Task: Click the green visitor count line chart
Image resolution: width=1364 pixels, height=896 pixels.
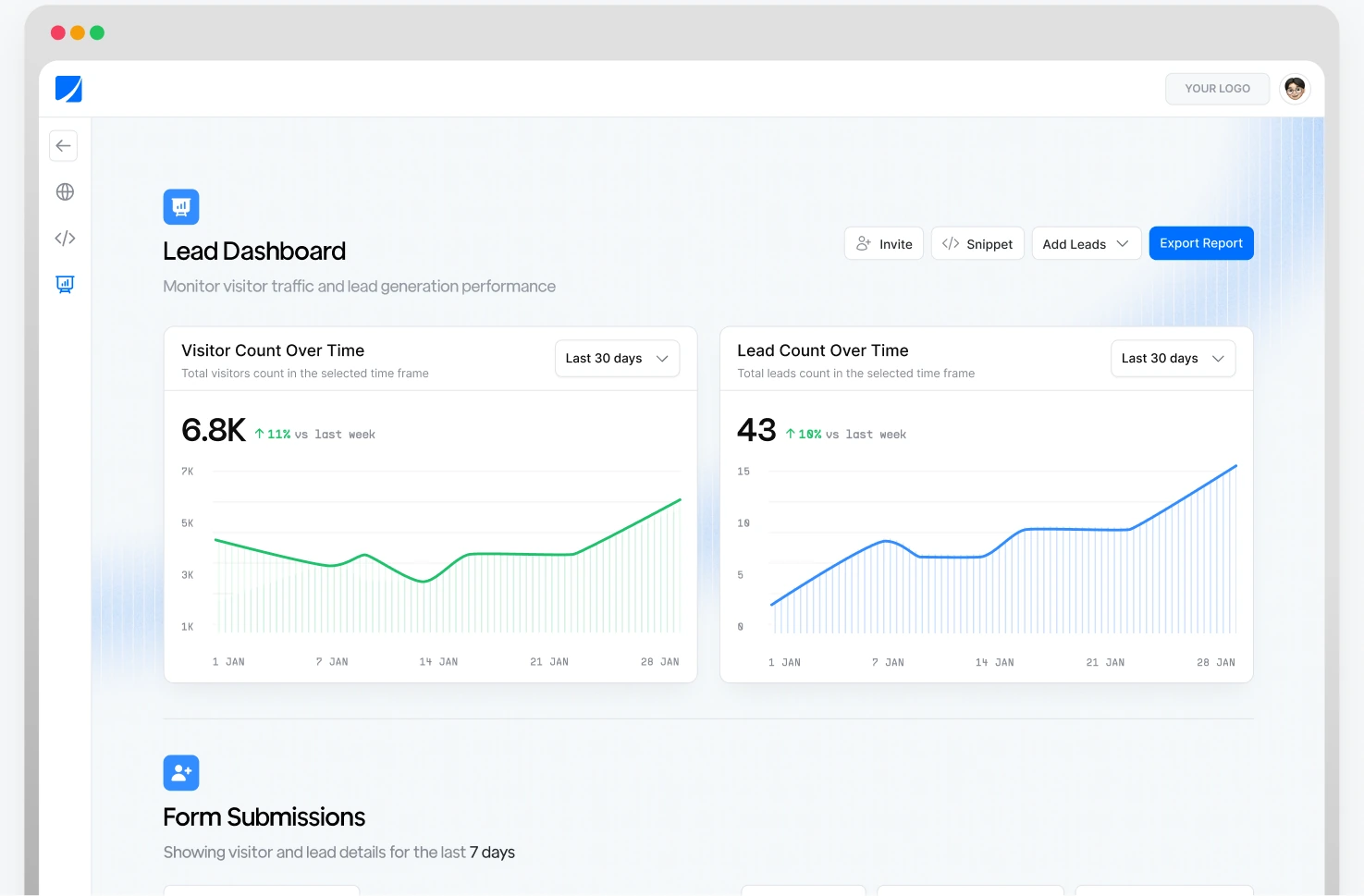Action: click(448, 552)
